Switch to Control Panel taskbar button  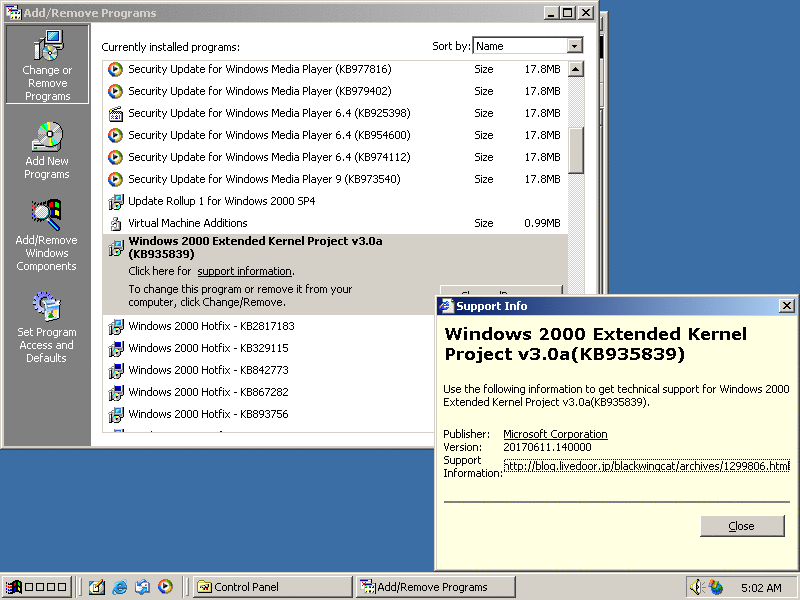(273, 587)
